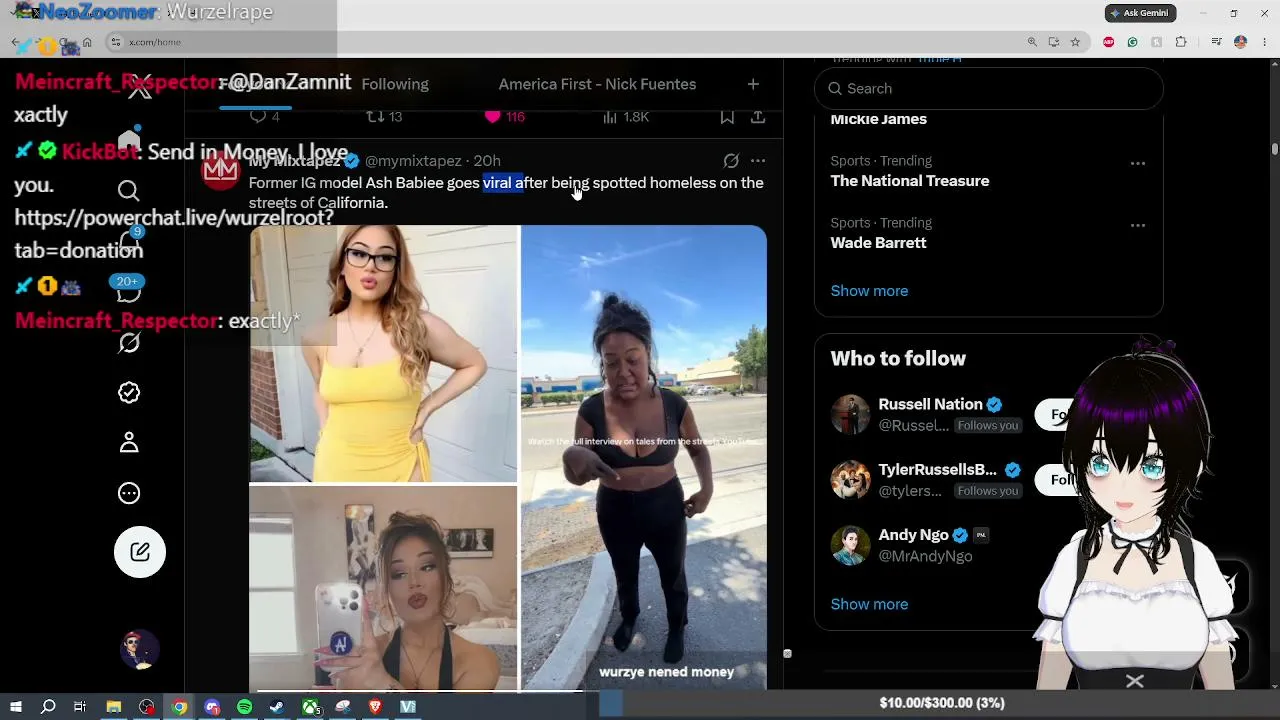Viewport: 1280px width, 720px height.
Task: Switch to America First - Nick Fuentes tab
Action: (597, 84)
